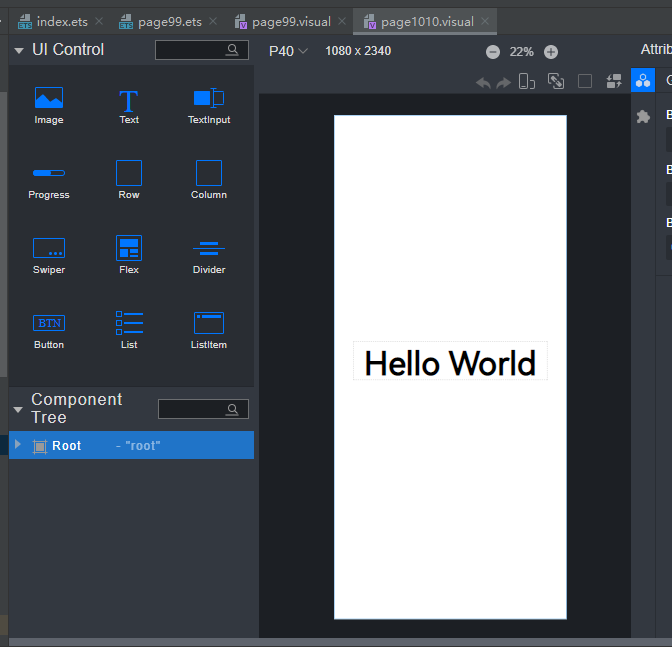
Task: Select the Hello World text on canvas
Action: pos(450,362)
